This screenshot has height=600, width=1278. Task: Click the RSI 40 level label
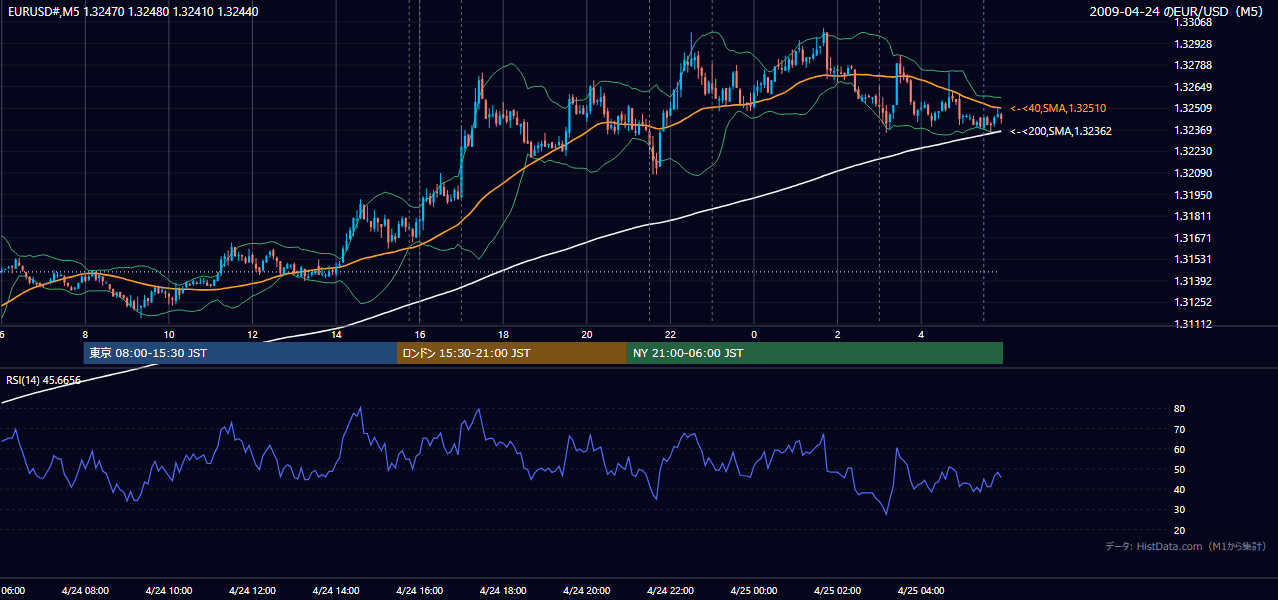pyautogui.click(x=1180, y=489)
